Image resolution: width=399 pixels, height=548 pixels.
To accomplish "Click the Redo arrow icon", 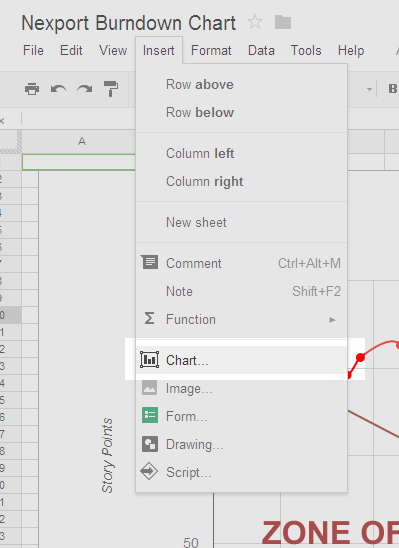I will (85, 89).
